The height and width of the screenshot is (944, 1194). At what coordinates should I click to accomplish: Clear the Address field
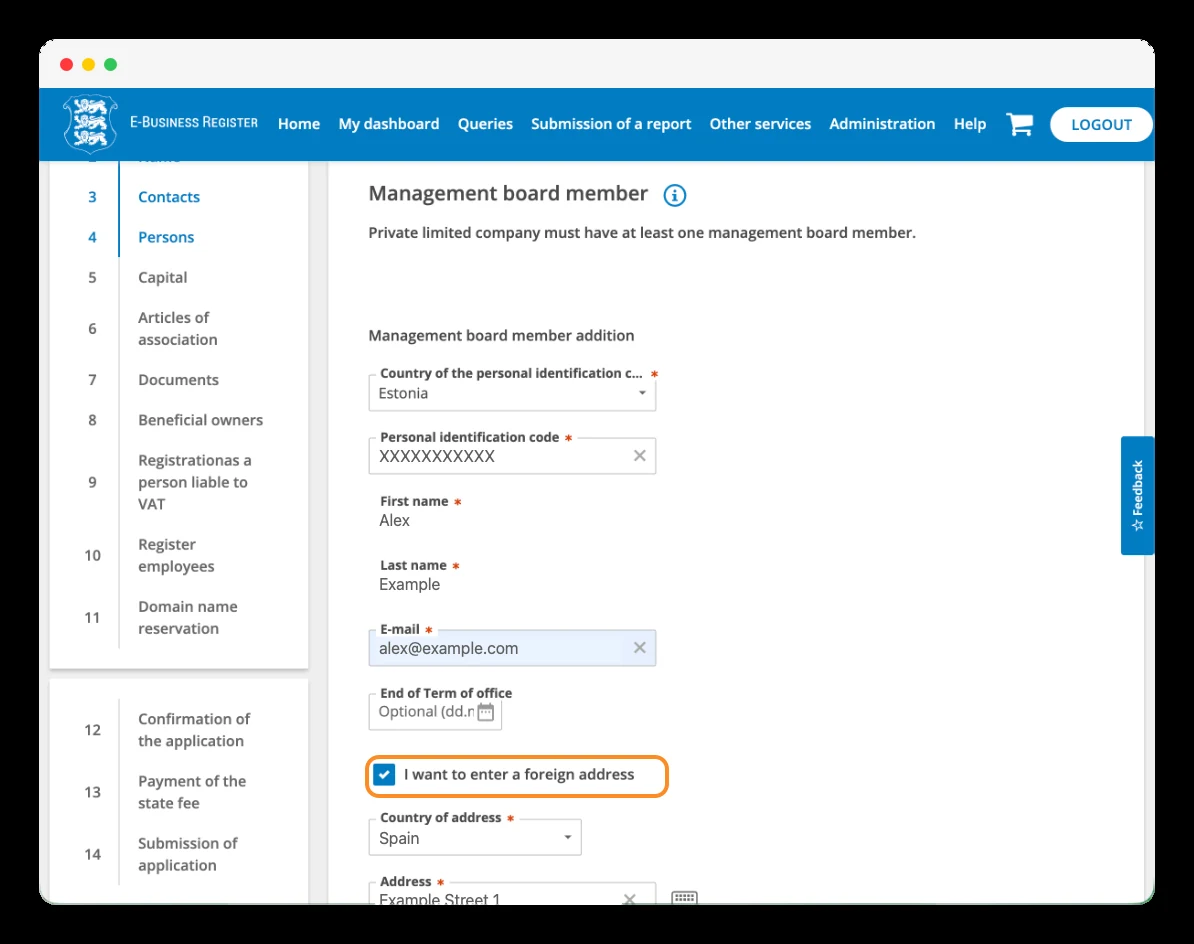tap(629, 898)
